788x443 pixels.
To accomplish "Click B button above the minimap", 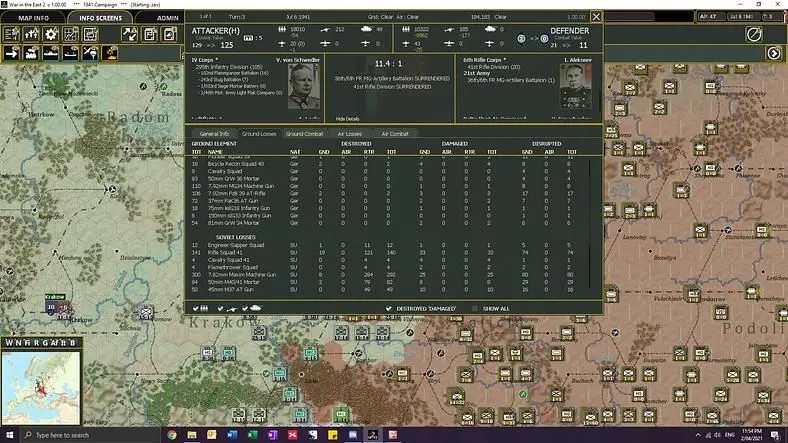I will (x=72, y=343).
